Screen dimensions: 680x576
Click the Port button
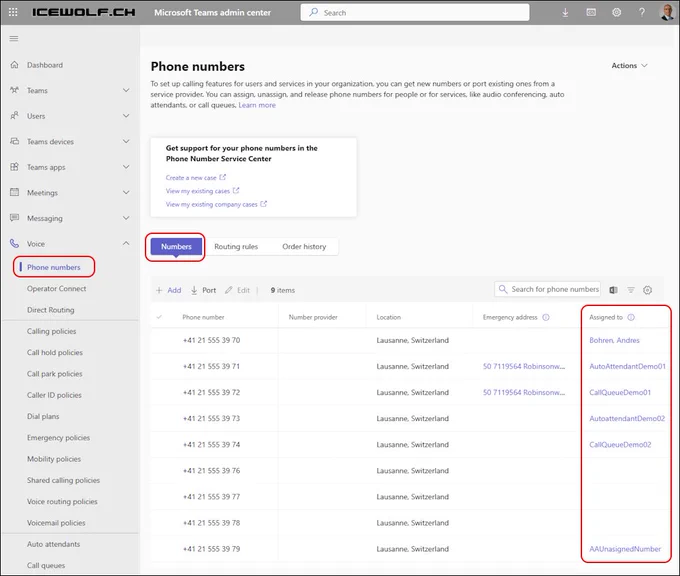point(203,290)
